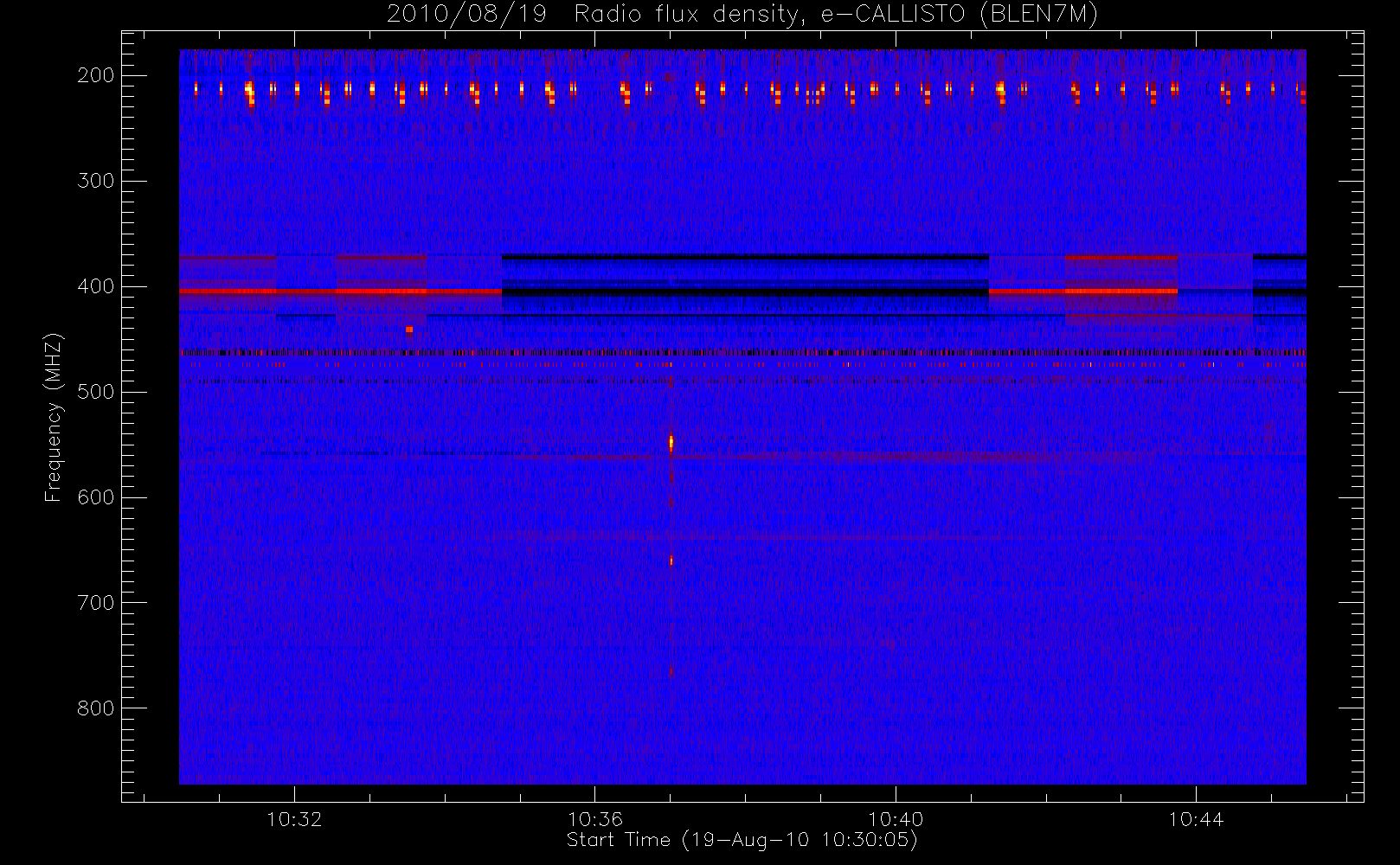This screenshot has height=865, width=1400.
Task: Click the 'Start Time (19-Aug-10 10:30:05)' axis label
Action: coord(742,840)
